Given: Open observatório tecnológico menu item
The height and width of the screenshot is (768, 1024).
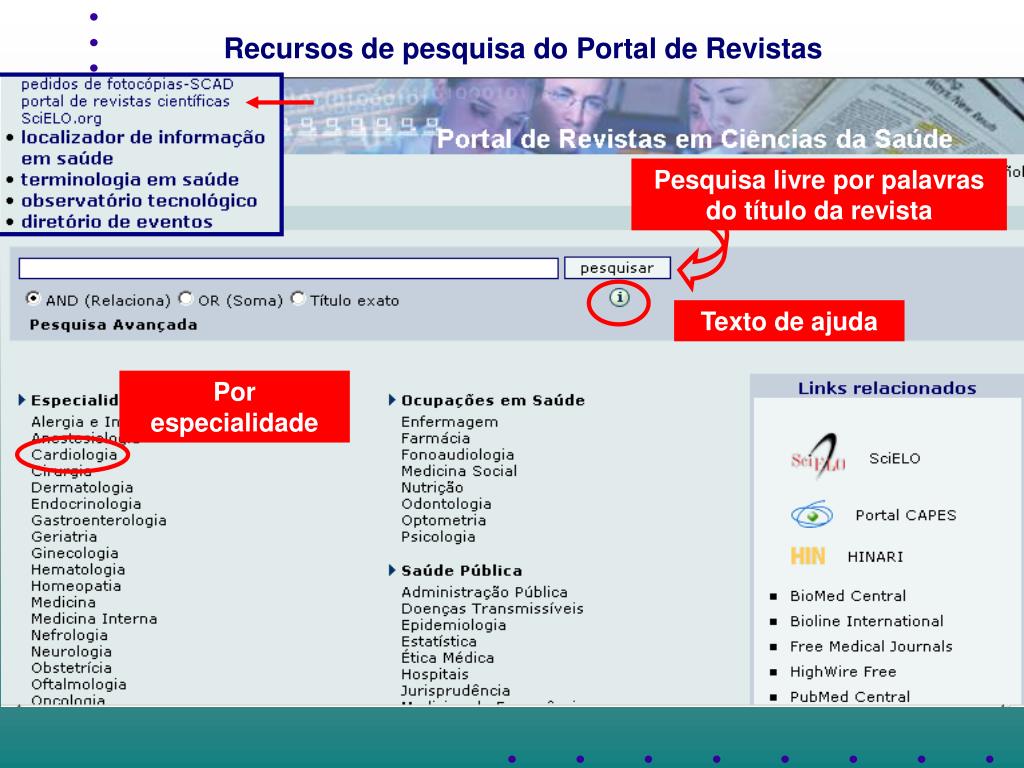Looking at the screenshot, I should (139, 200).
